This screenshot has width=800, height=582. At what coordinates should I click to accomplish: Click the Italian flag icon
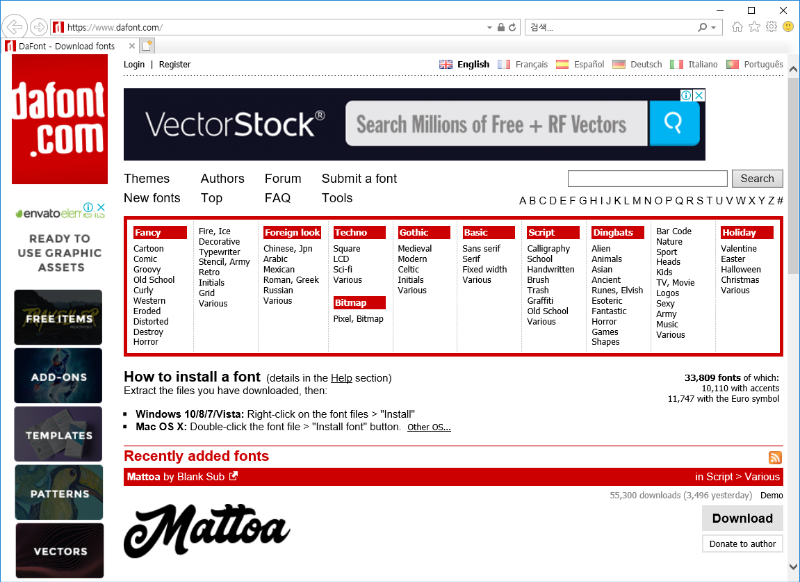click(677, 64)
